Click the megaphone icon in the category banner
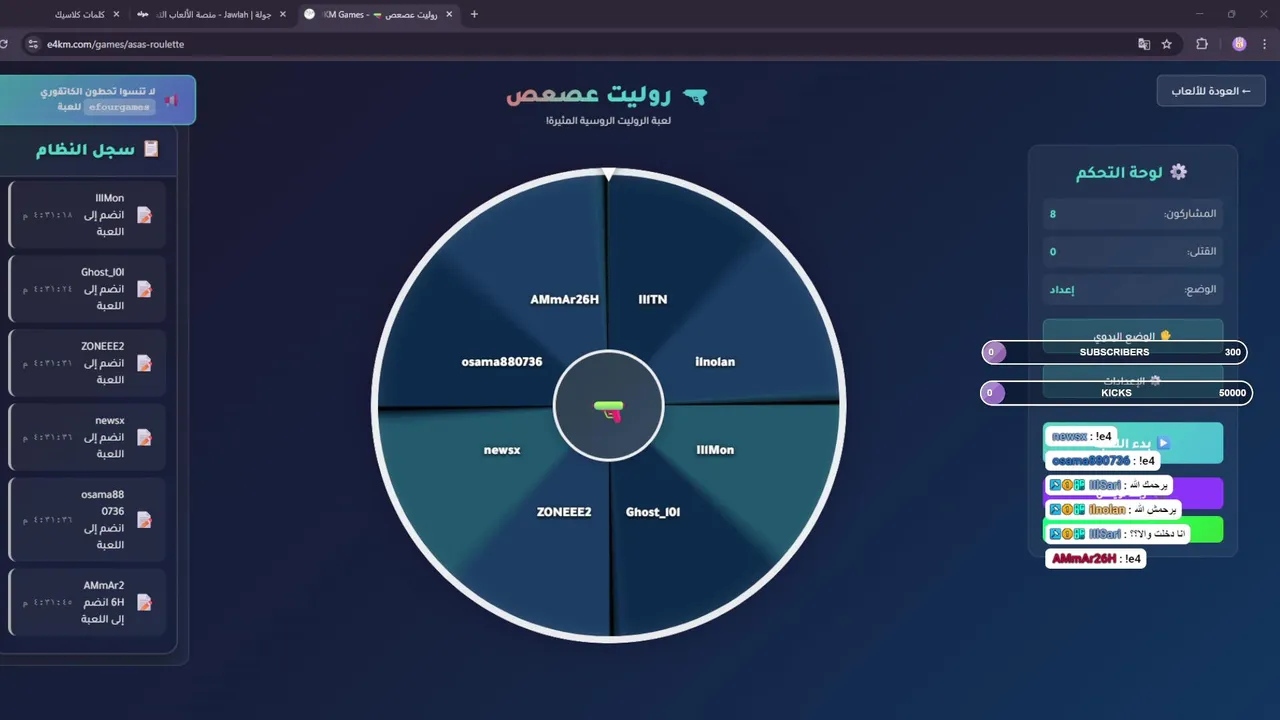1280x720 pixels. 172,101
